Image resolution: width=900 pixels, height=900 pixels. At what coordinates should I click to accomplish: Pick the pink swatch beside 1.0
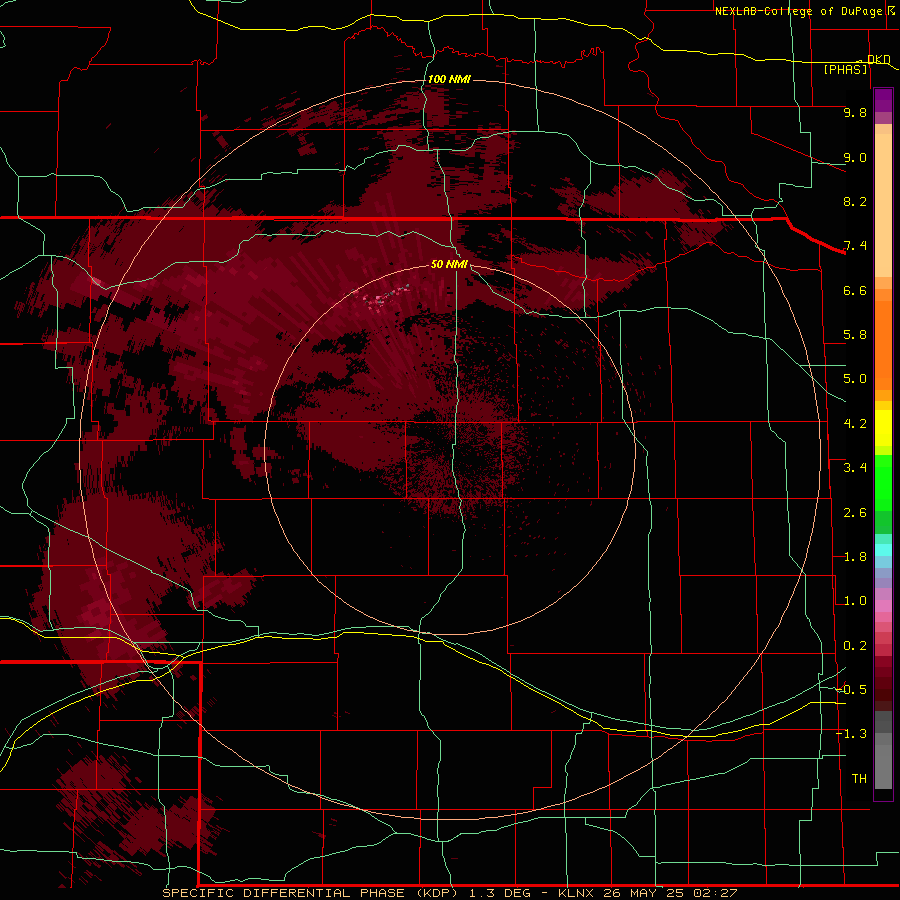pyautogui.click(x=883, y=606)
